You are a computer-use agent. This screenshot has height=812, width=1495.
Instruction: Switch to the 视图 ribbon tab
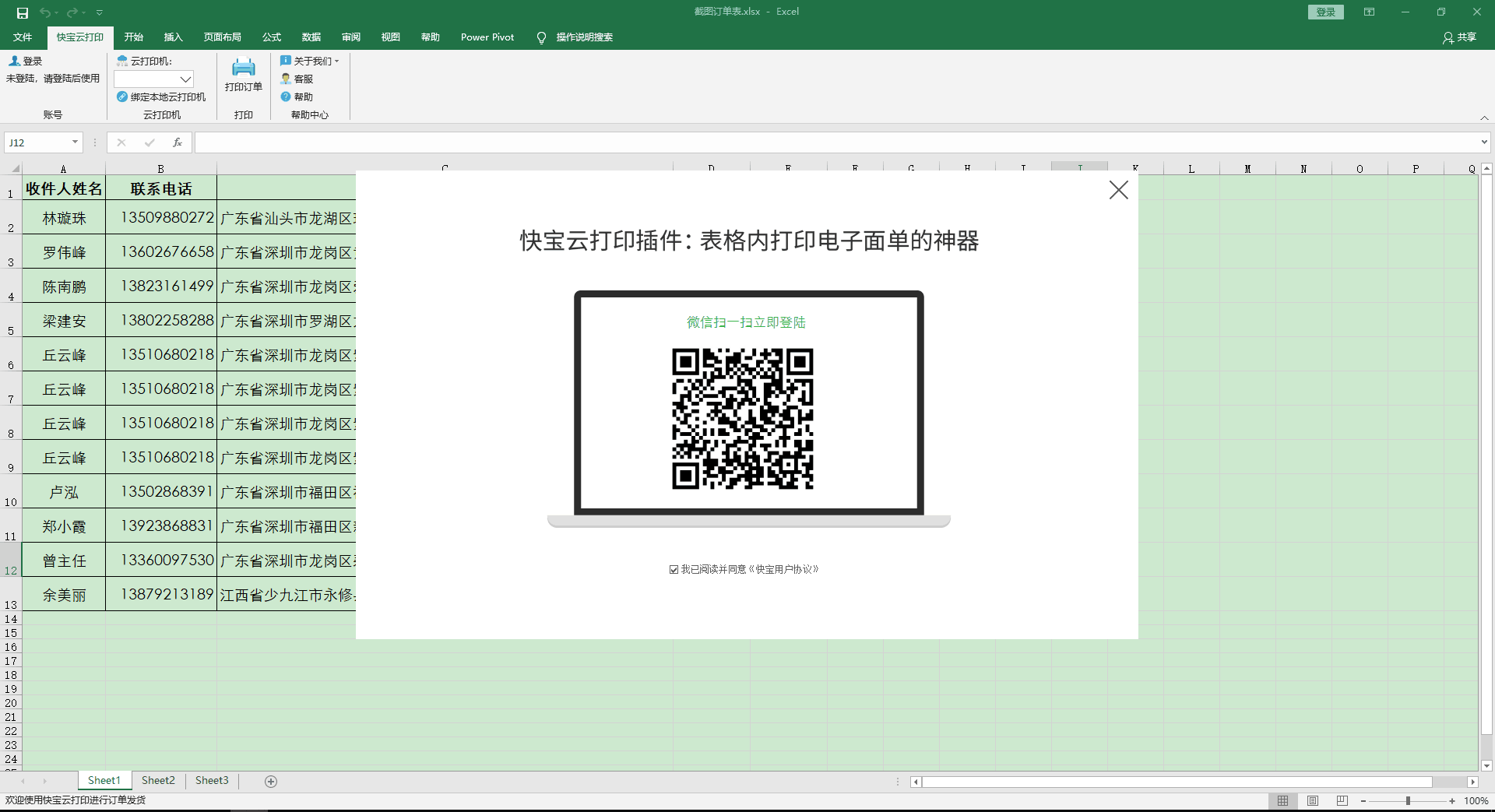pyautogui.click(x=391, y=37)
